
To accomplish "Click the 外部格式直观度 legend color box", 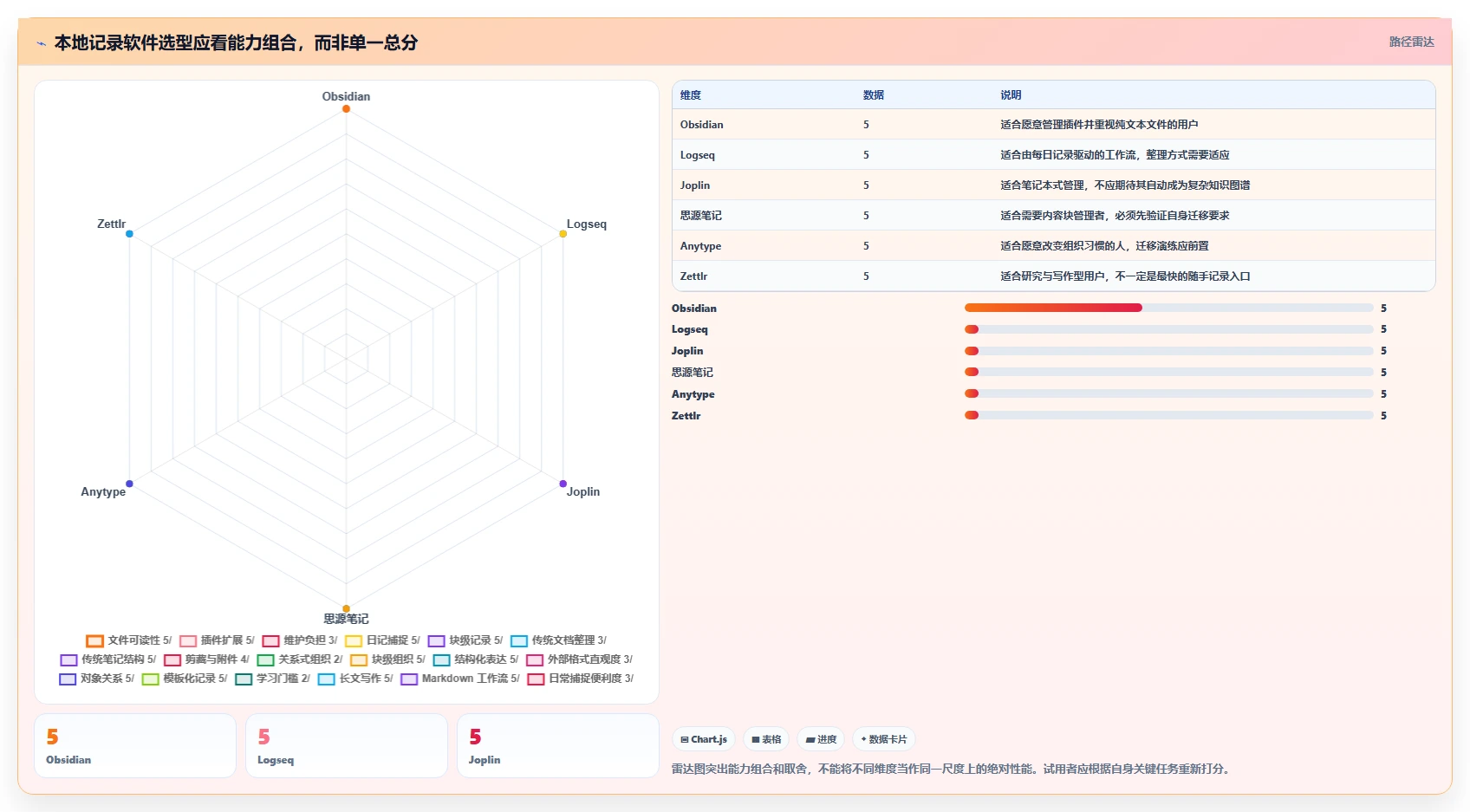I will tap(535, 660).
